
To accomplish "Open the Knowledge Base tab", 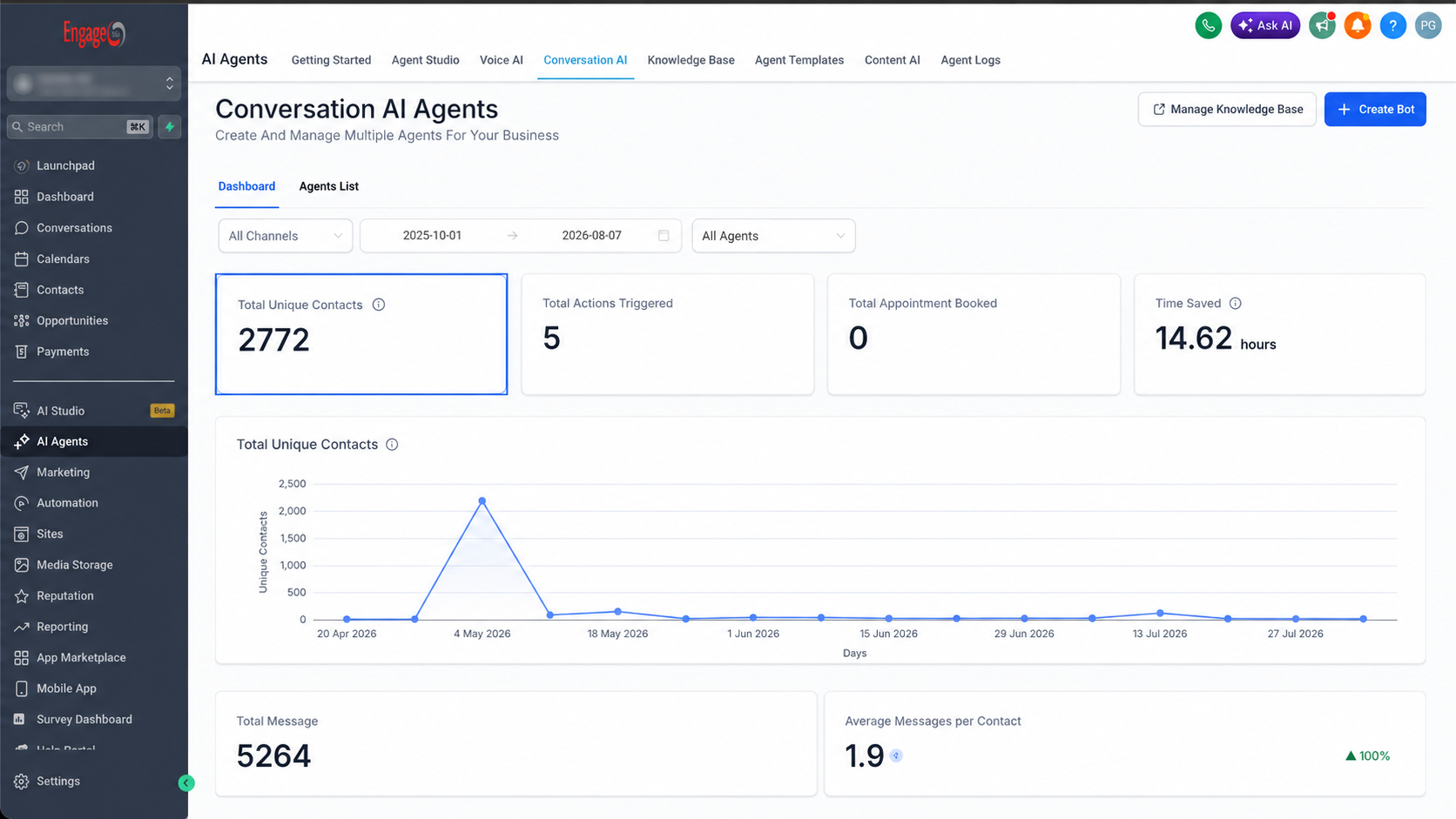I will coord(691,60).
